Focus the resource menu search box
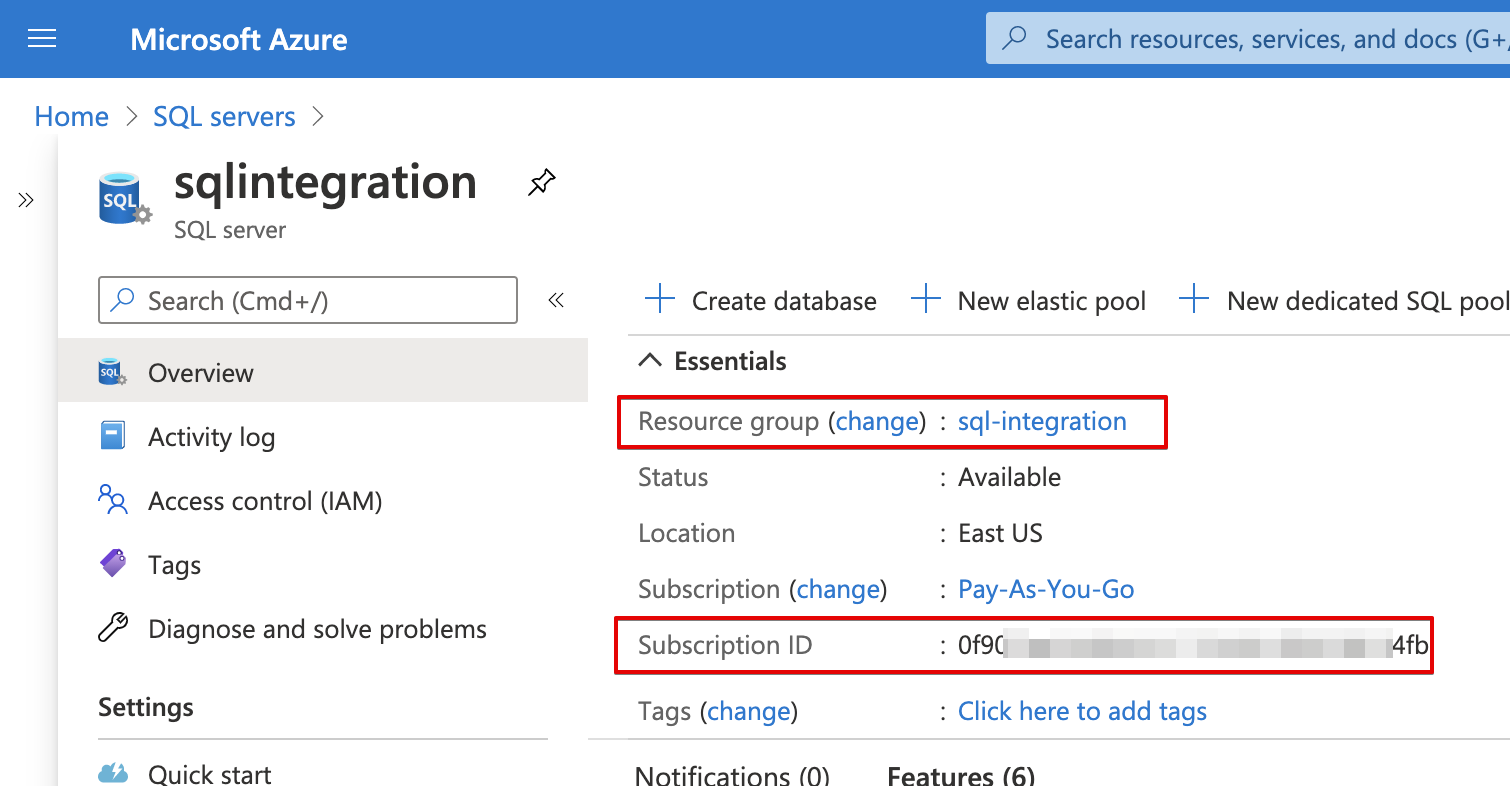 point(308,300)
